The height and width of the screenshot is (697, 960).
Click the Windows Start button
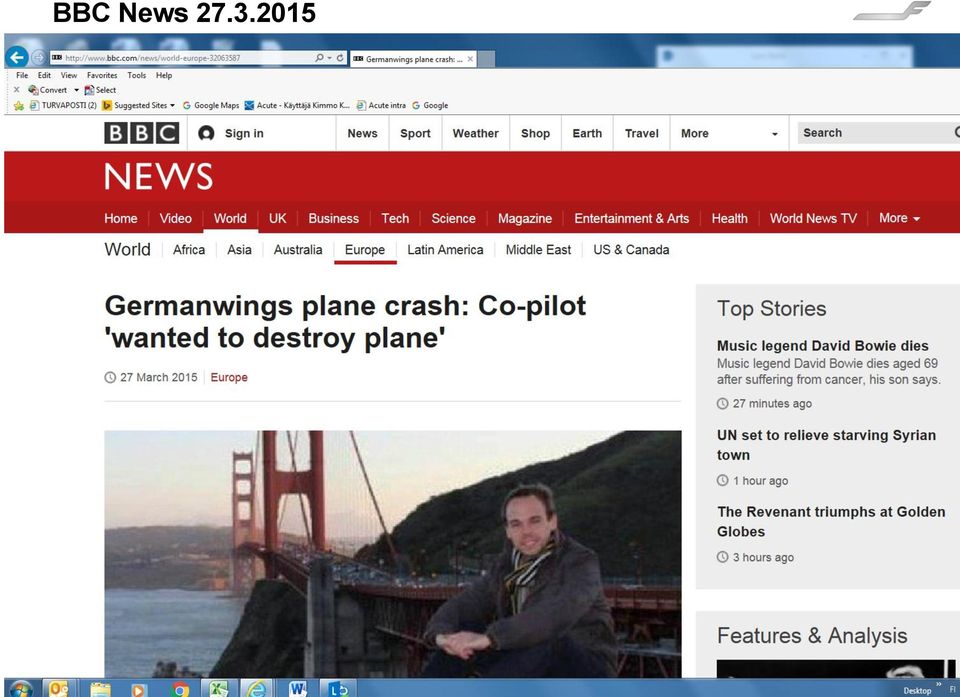(20, 690)
